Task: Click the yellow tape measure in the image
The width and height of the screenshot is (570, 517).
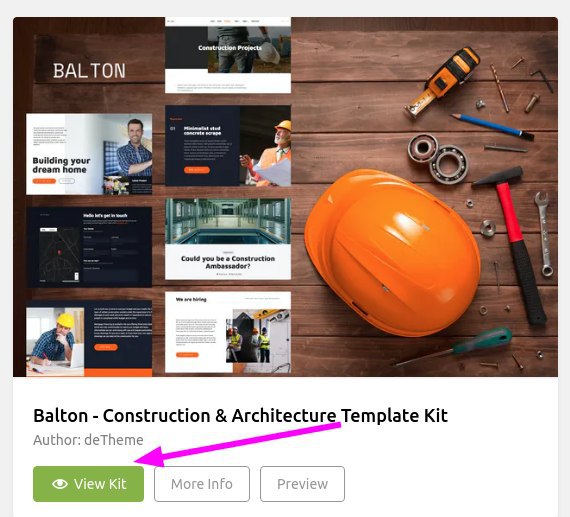Action: (442, 82)
